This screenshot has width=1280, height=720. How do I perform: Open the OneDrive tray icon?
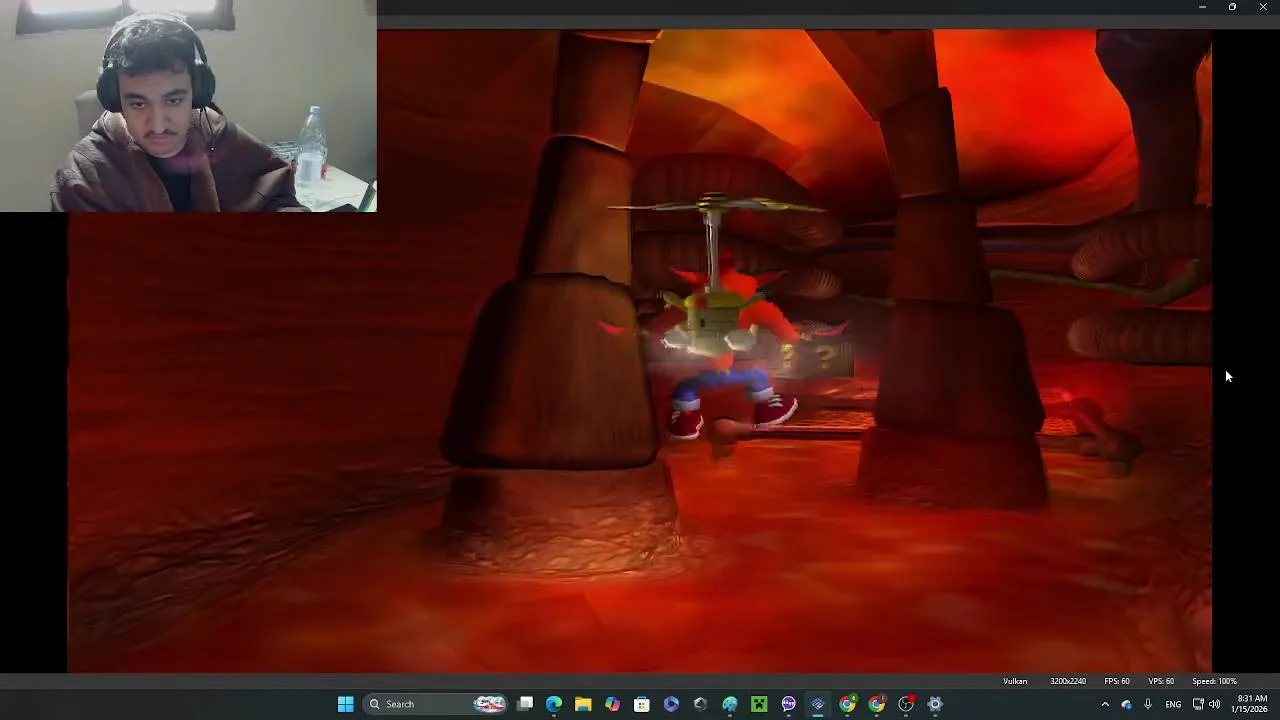1126,704
